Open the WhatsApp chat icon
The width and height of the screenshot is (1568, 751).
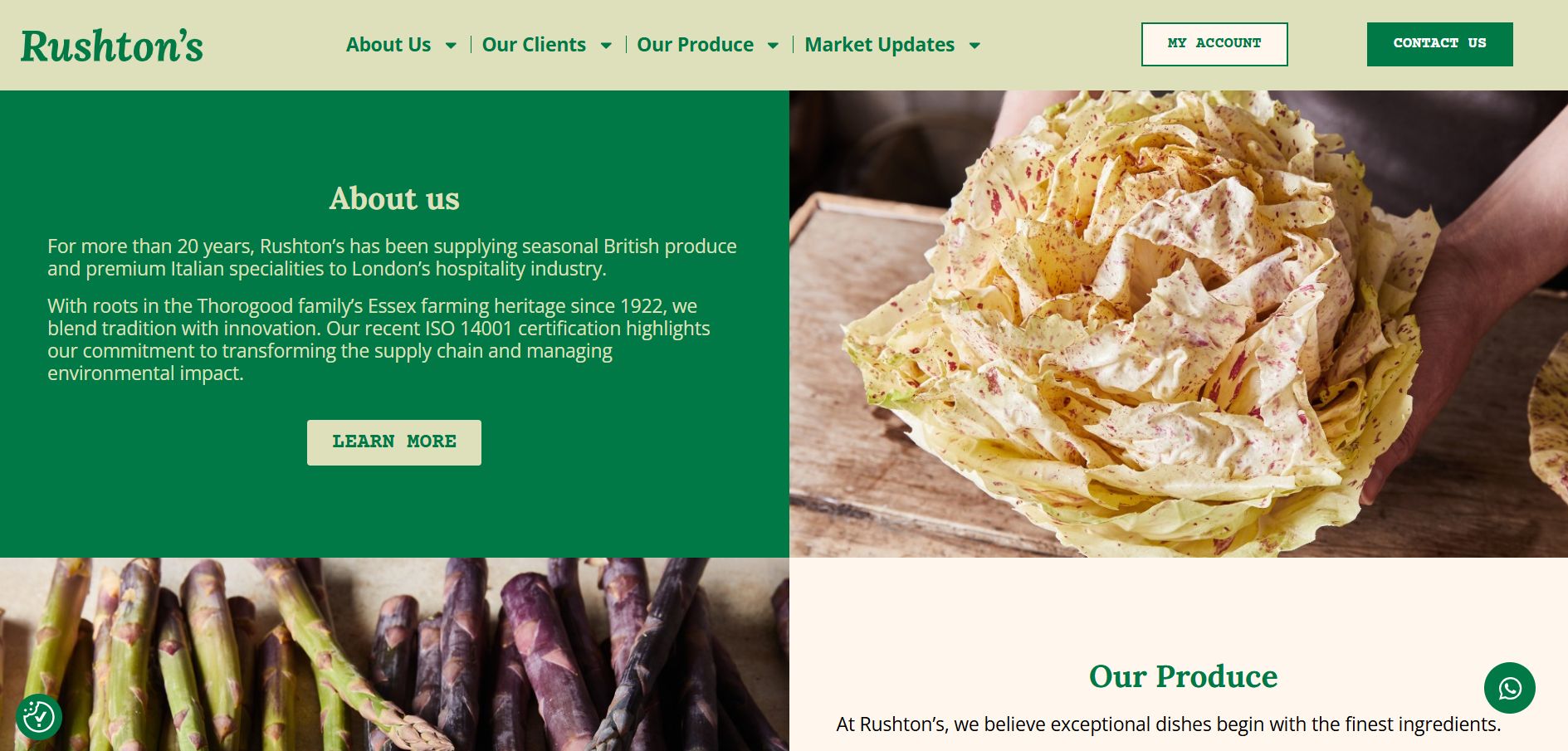point(1509,688)
